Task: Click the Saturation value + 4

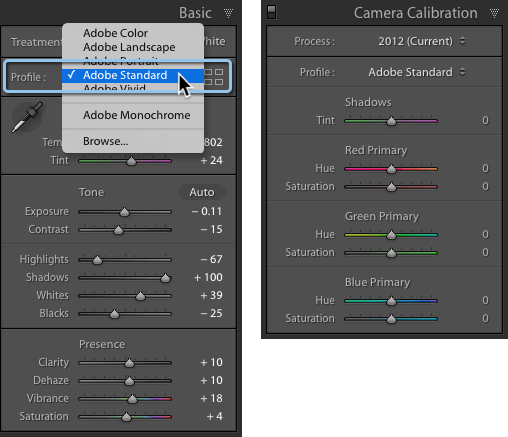Action: pyautogui.click(x=214, y=416)
